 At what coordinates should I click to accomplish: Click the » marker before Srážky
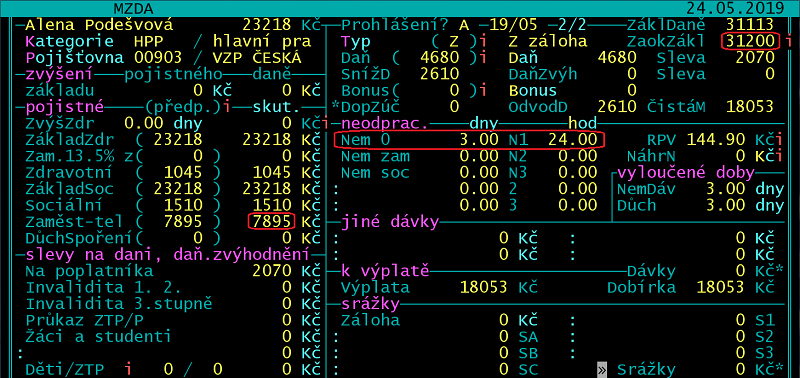(602, 369)
